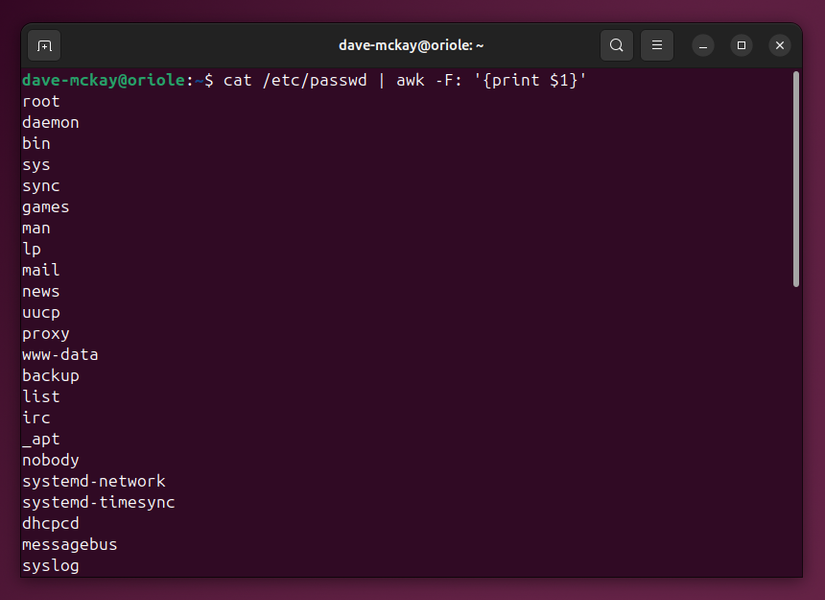Minimize the terminal window
The image size is (825, 600).
point(702,45)
